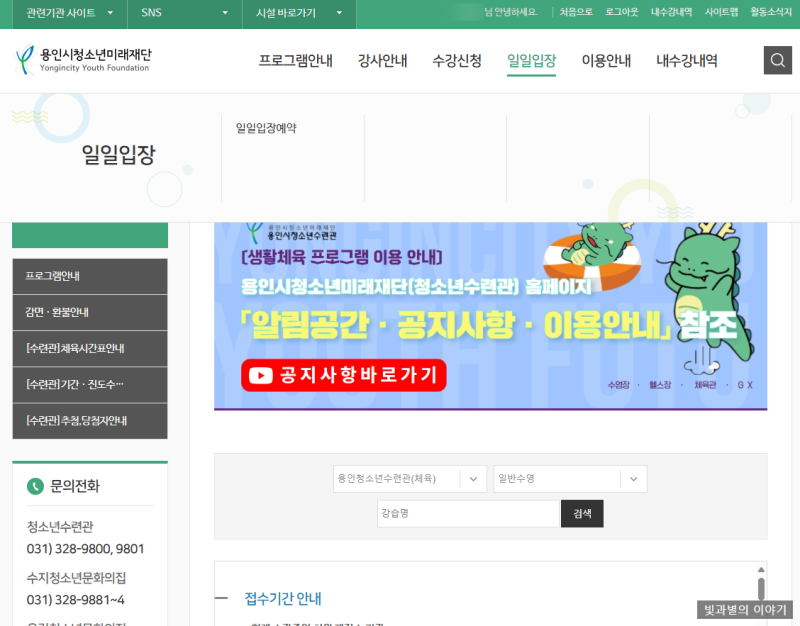Expand the 시설 바로가기 dropdown
The width and height of the screenshot is (800, 626).
299,13
